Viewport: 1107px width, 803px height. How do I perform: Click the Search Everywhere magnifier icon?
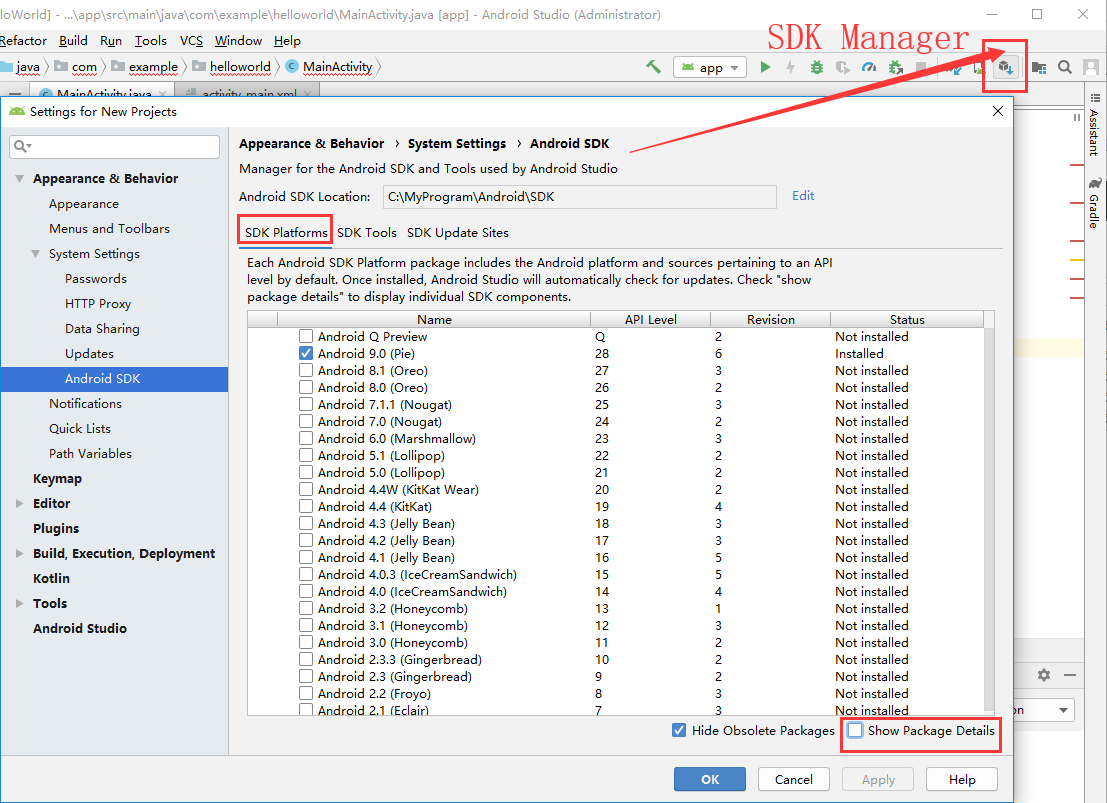point(1065,67)
